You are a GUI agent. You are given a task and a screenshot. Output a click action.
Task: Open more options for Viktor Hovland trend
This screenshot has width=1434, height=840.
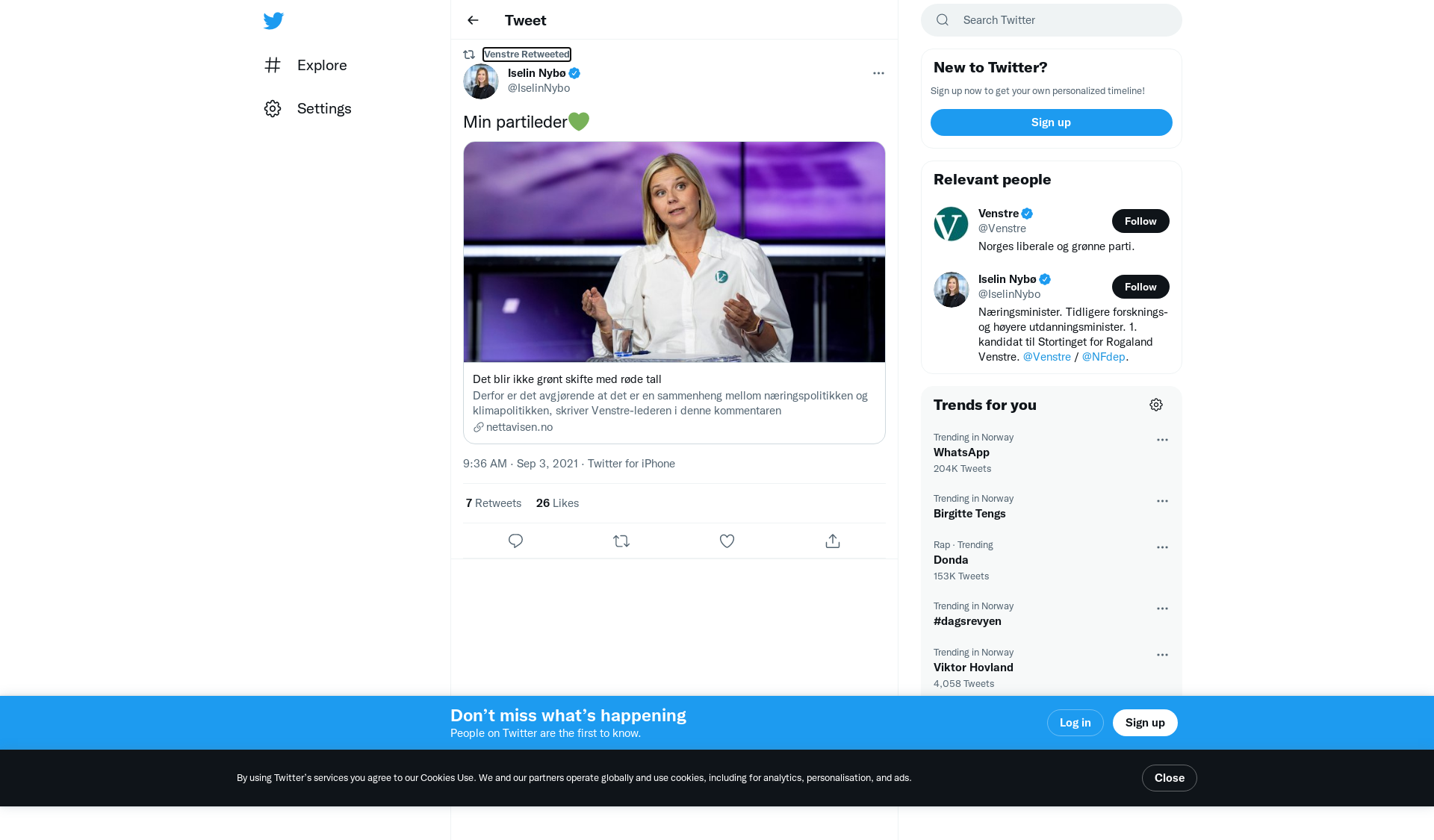pyautogui.click(x=1162, y=655)
